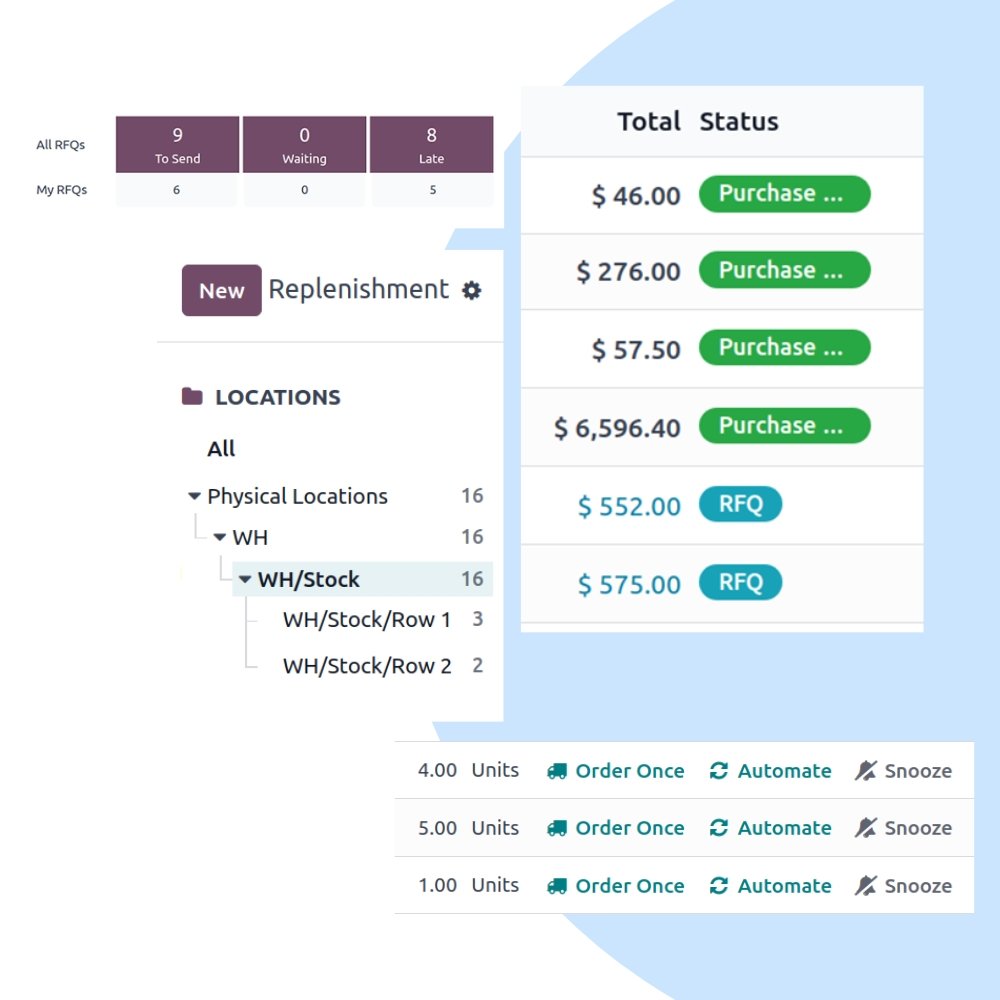This screenshot has height=1000, width=1000.
Task: Open the Late RFQs panel showing 8
Action: pos(432,144)
